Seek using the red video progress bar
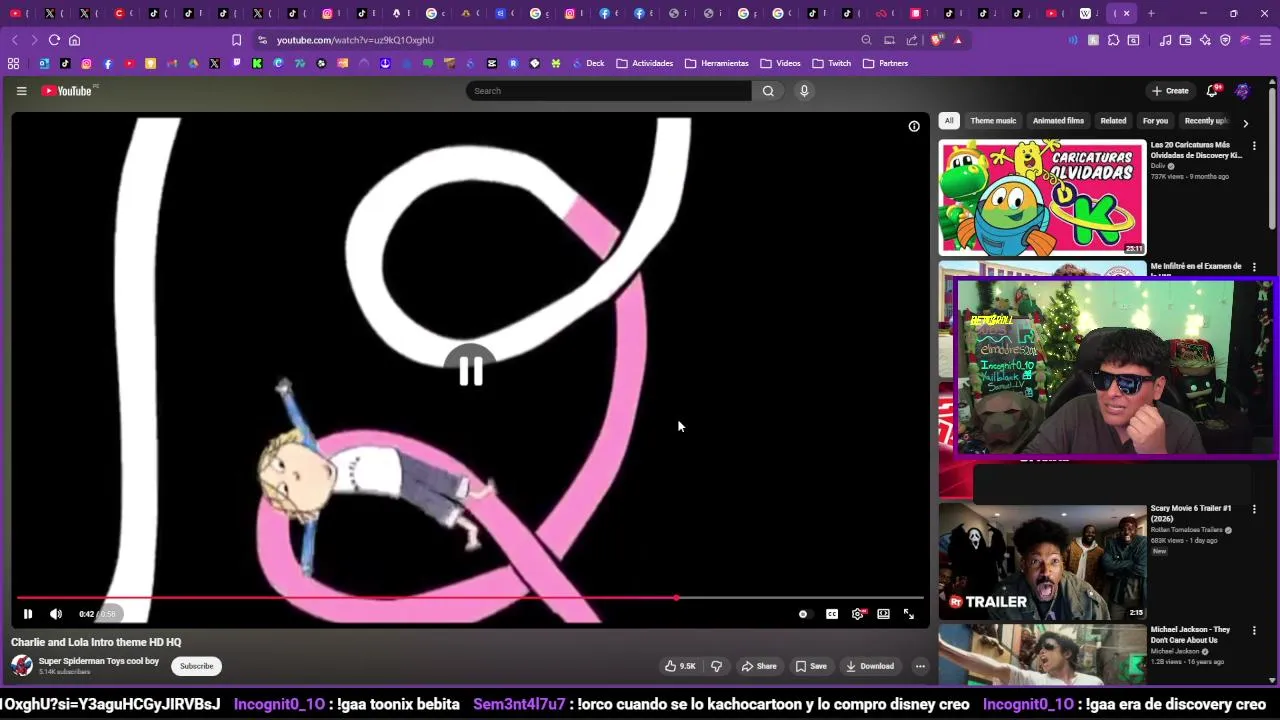 470,598
